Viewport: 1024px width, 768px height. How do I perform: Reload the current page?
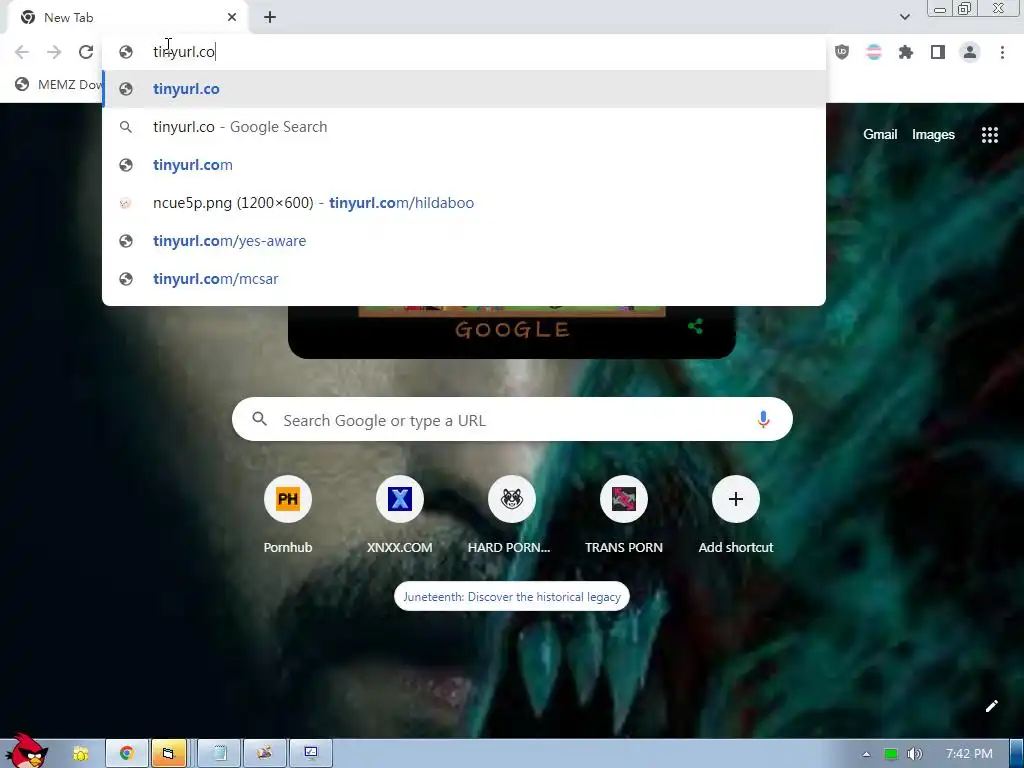[x=86, y=52]
